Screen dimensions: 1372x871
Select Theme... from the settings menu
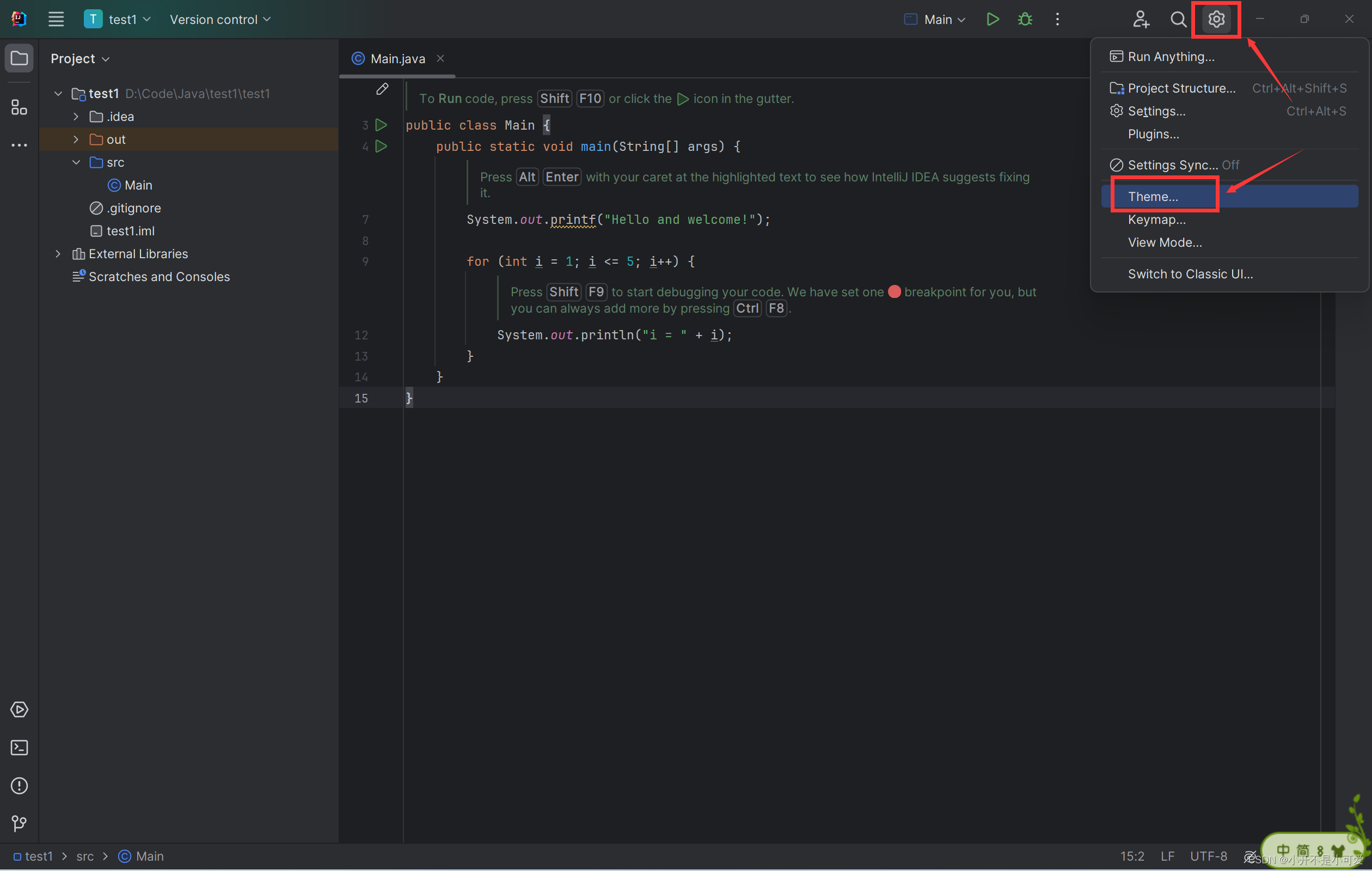(x=1153, y=197)
